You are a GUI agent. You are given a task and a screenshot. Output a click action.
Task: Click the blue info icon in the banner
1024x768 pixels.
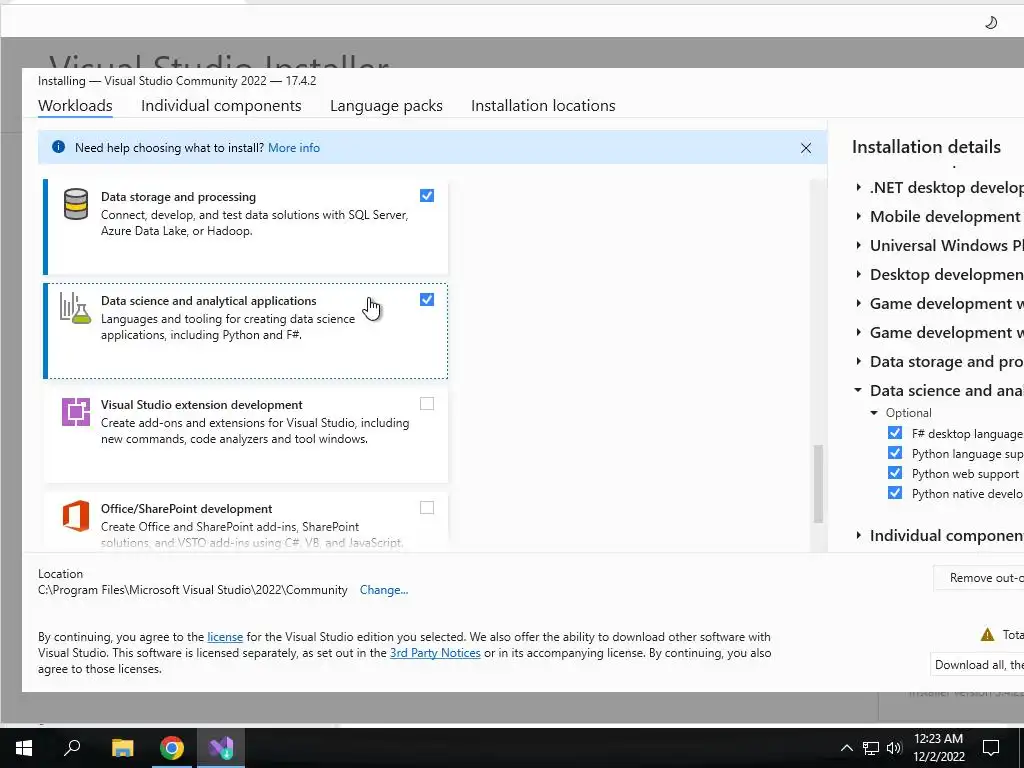[x=58, y=147]
